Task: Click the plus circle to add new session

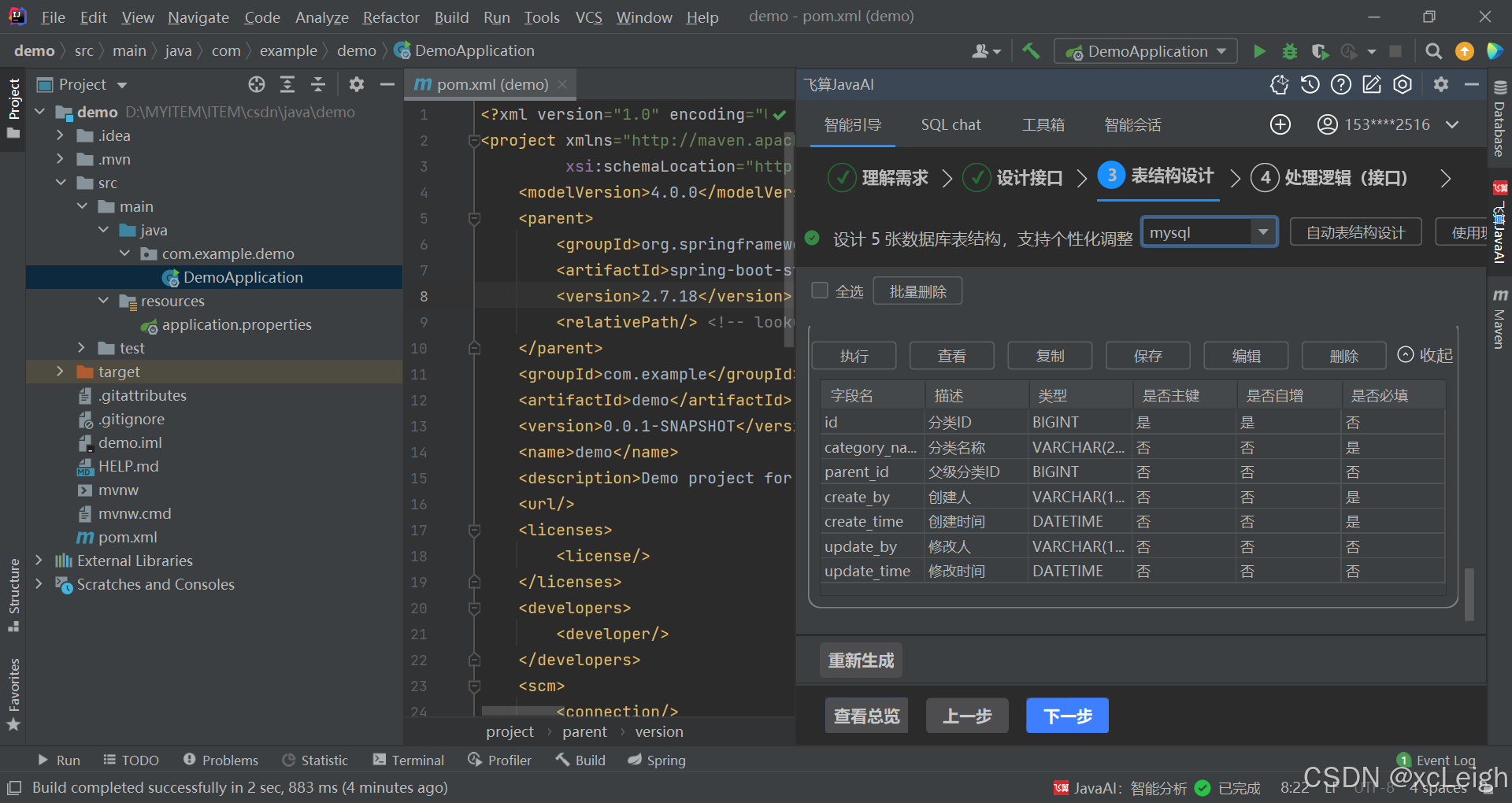Action: (x=1280, y=124)
